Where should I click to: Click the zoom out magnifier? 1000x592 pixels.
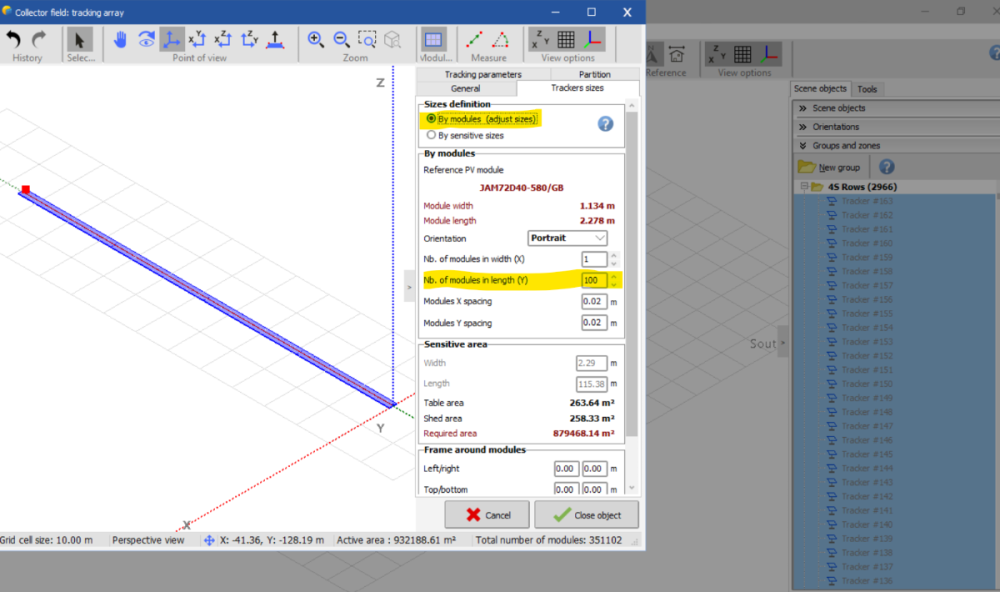click(341, 40)
